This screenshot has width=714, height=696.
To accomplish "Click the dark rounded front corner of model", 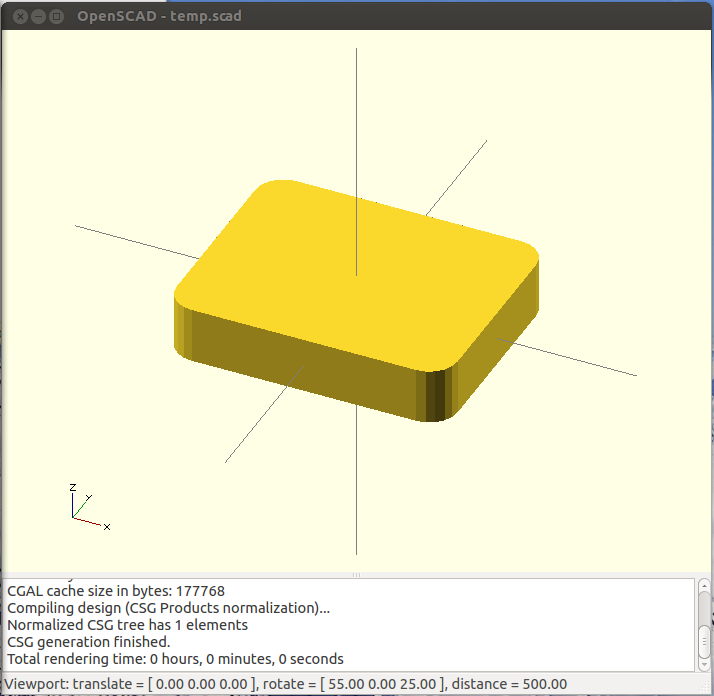I will click(x=437, y=395).
